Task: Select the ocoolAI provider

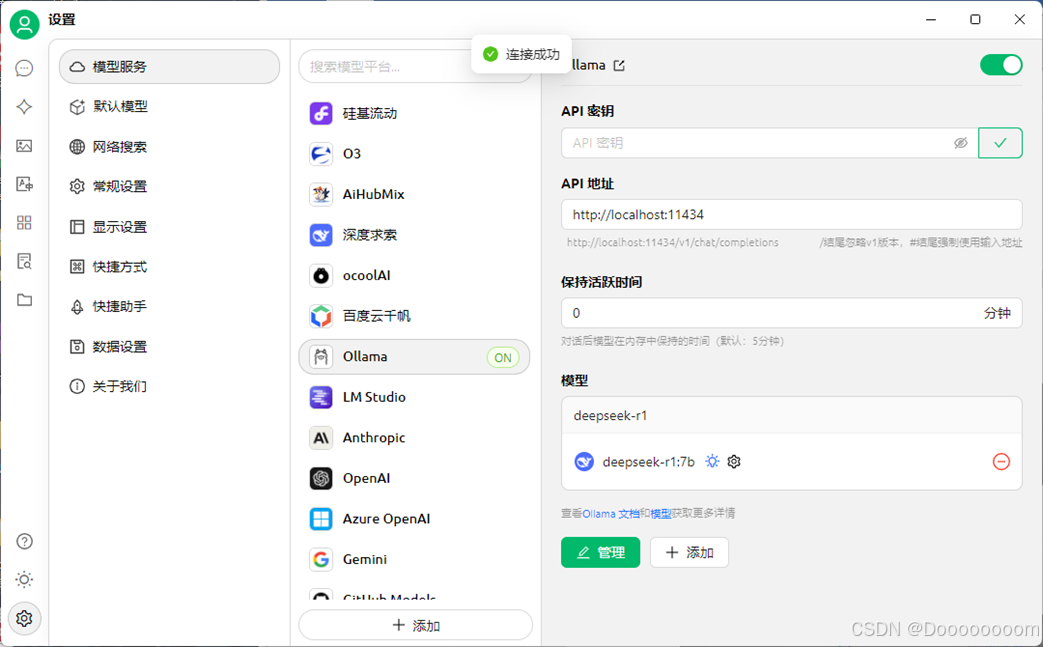Action: tap(414, 276)
